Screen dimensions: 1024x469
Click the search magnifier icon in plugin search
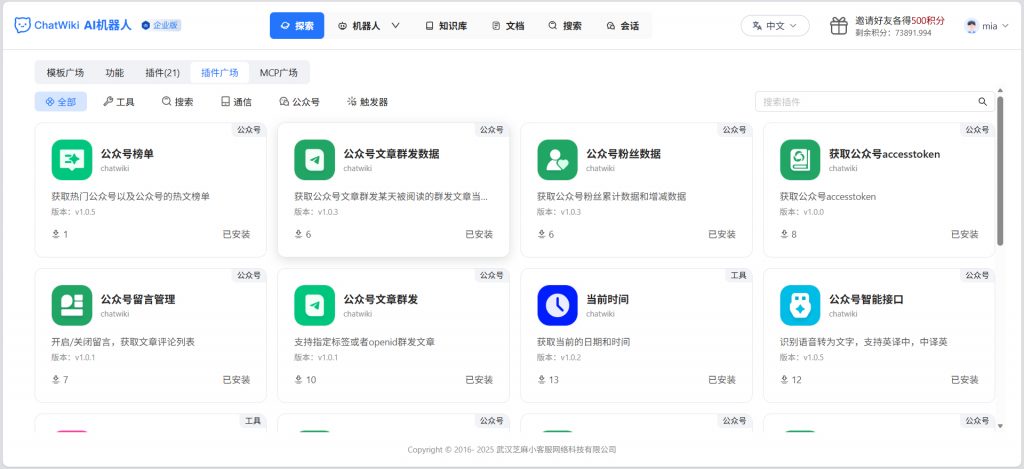[982, 101]
